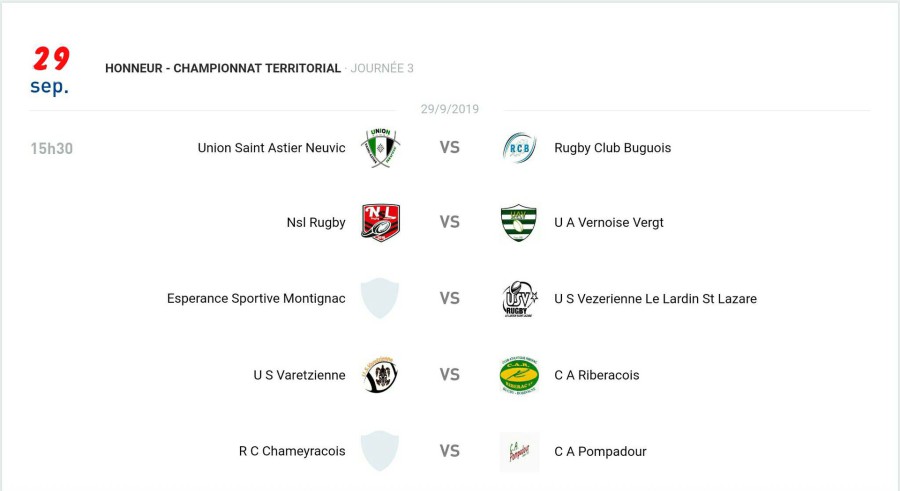The image size is (900, 491).
Task: Click the Rugby Club Buguois crest
Action: [519, 148]
